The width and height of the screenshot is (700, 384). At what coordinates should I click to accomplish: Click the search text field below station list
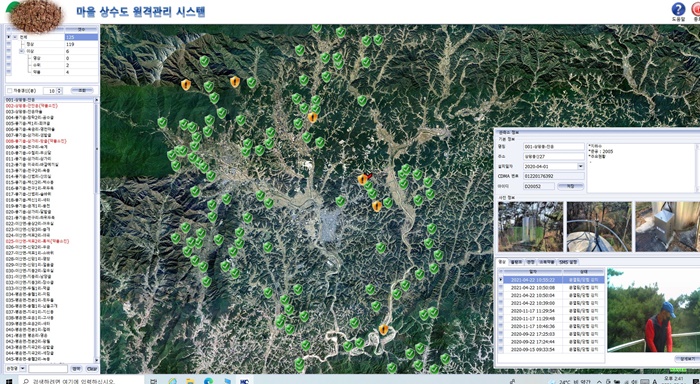click(48, 369)
